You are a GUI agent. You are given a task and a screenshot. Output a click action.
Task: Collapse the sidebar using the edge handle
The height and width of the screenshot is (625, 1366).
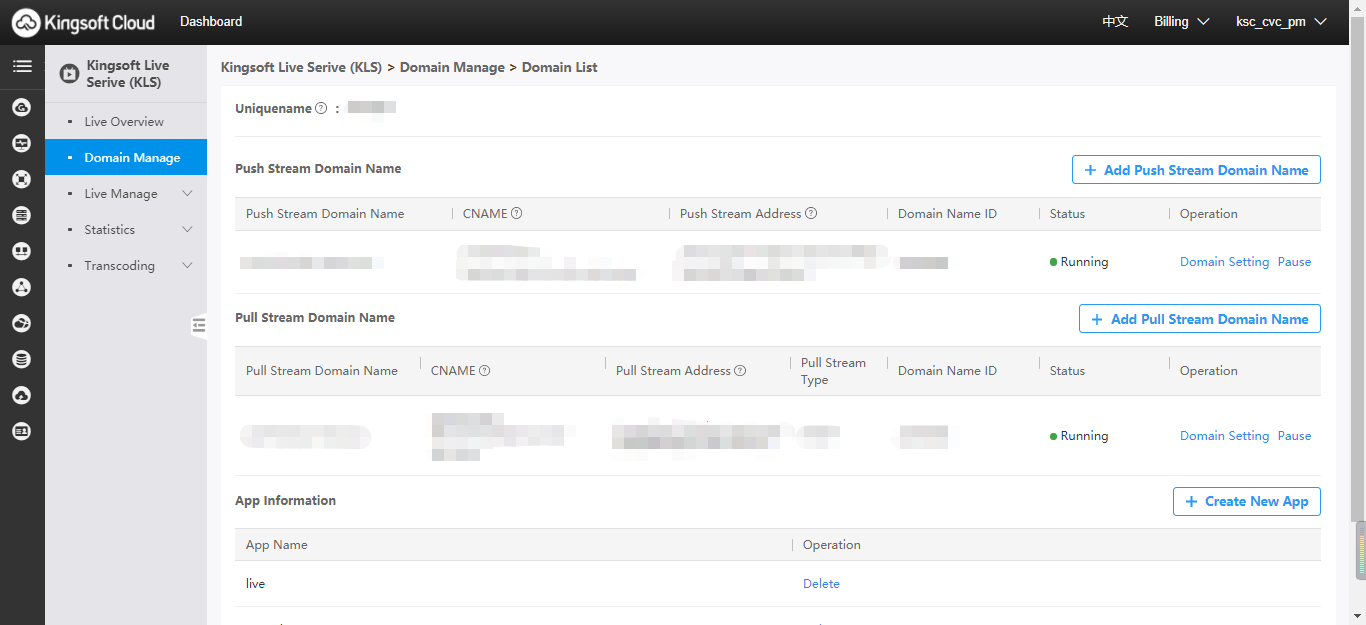point(199,325)
